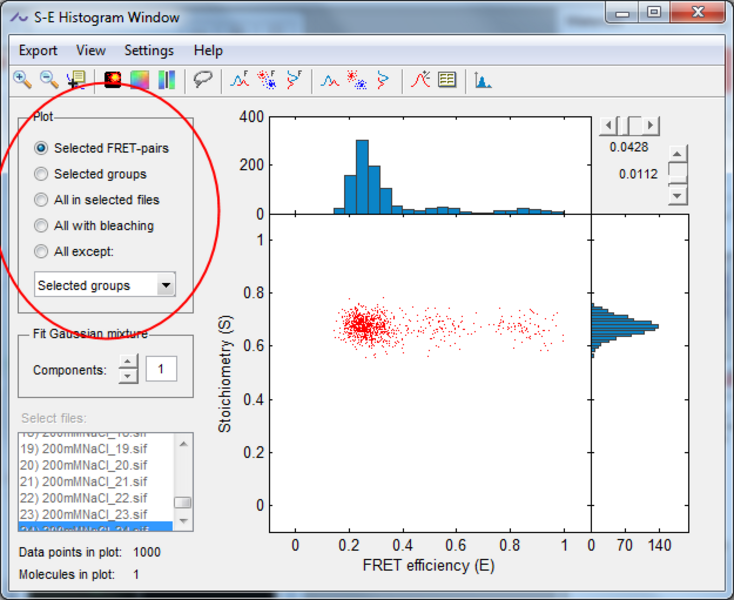This screenshot has height=600, width=734.
Task: Select the 'Selected groups' radio button
Action: pos(41,174)
